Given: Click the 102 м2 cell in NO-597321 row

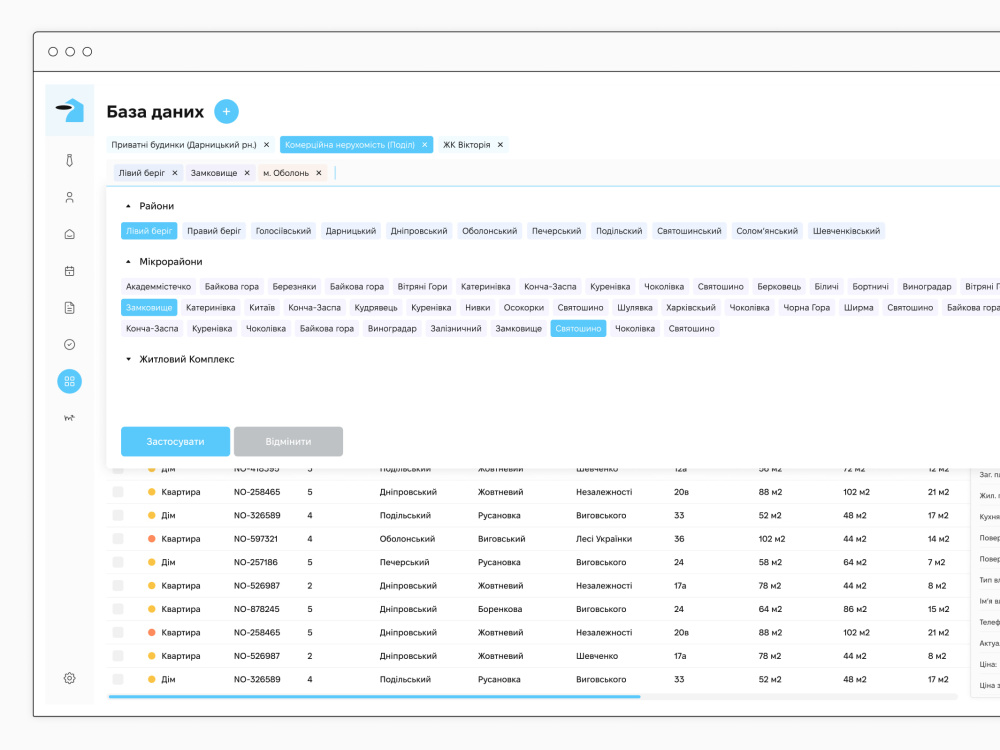Looking at the screenshot, I should 772,539.
